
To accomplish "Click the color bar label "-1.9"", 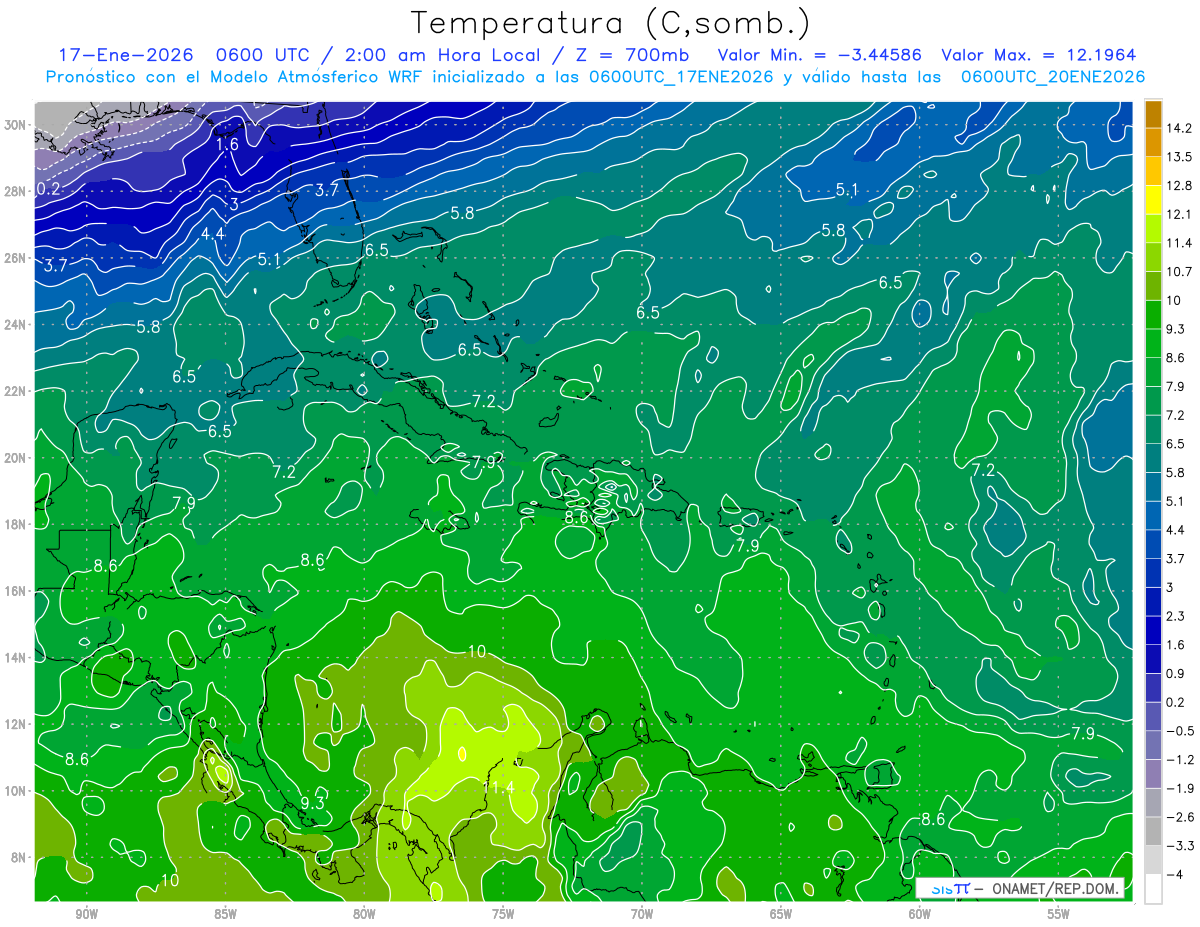I will pos(1180,788).
